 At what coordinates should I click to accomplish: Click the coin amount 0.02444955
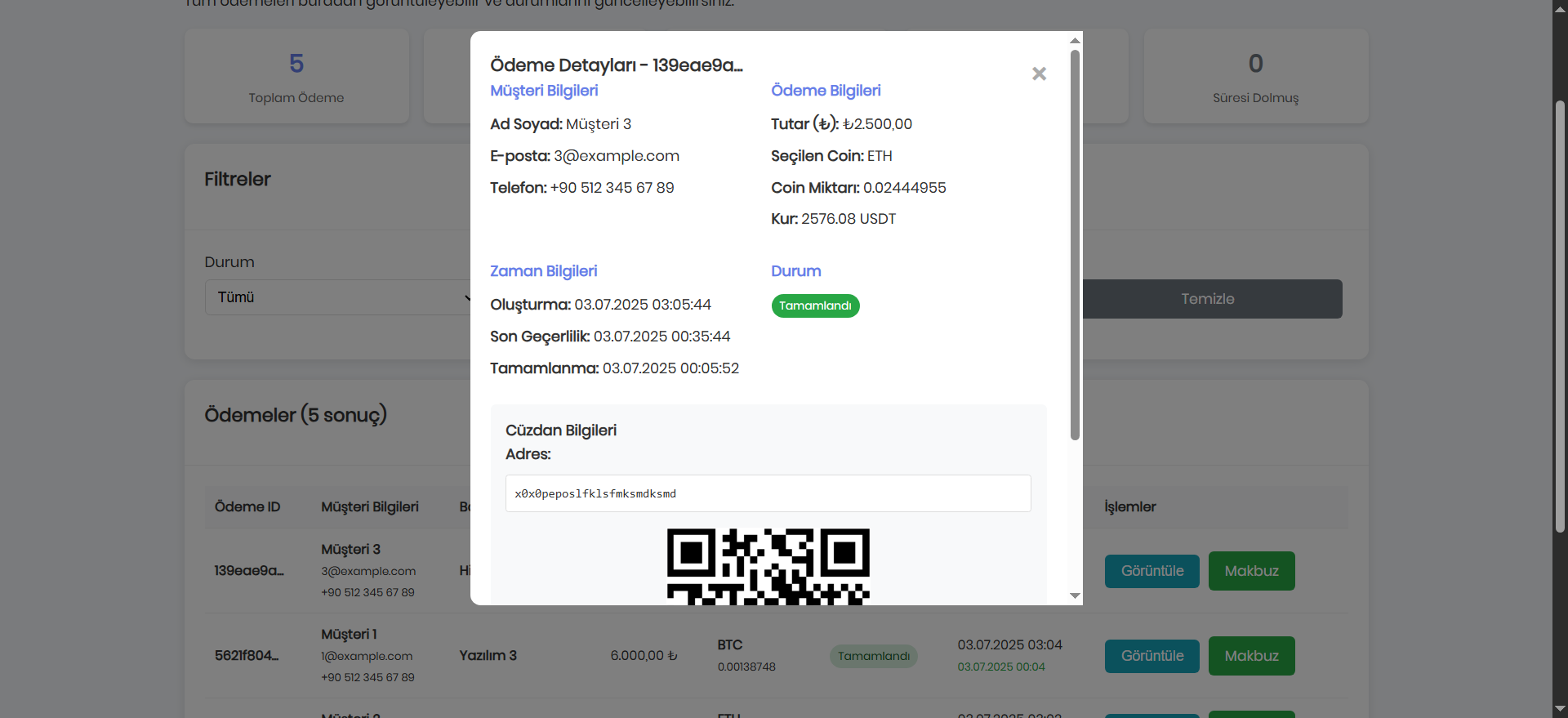(x=905, y=188)
